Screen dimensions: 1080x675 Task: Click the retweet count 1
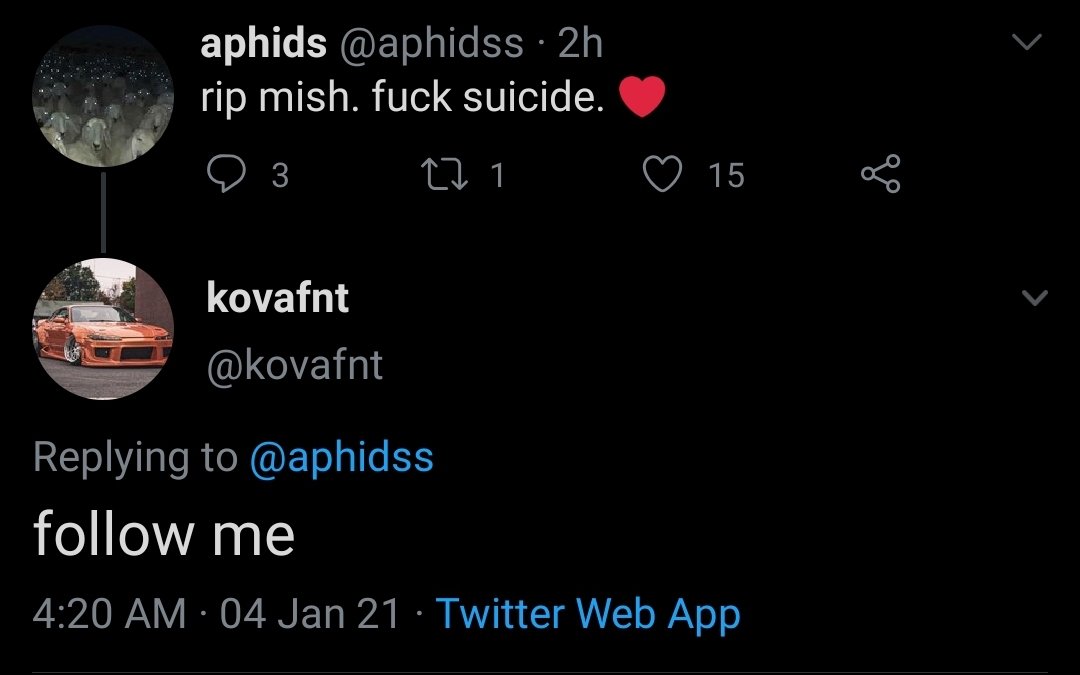coord(497,176)
